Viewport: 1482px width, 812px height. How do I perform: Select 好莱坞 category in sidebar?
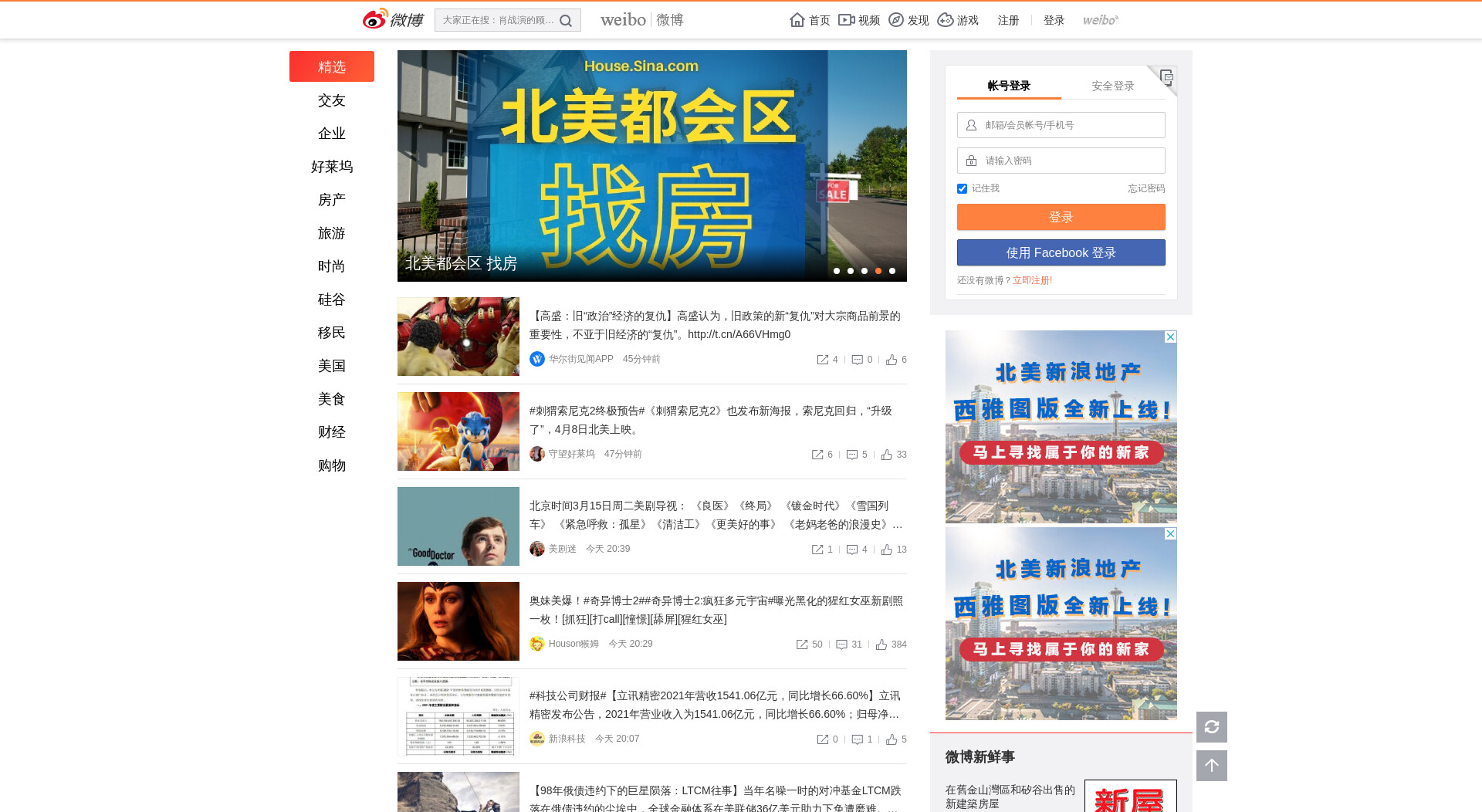332,167
